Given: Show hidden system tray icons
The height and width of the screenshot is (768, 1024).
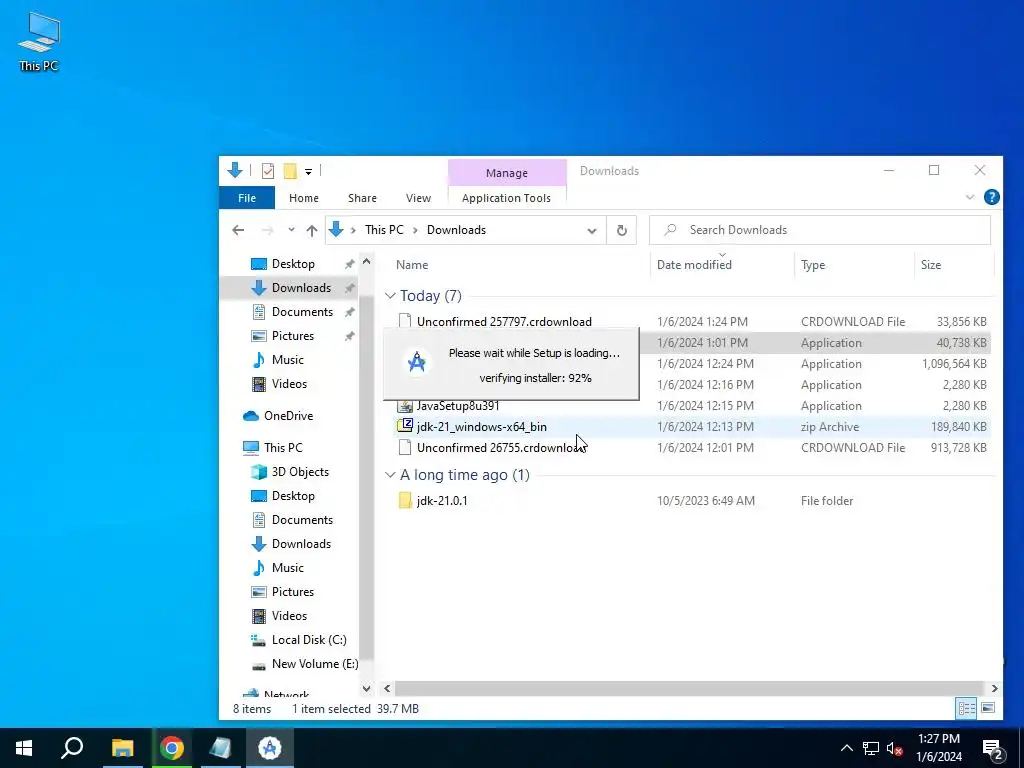Looking at the screenshot, I should click(846, 748).
